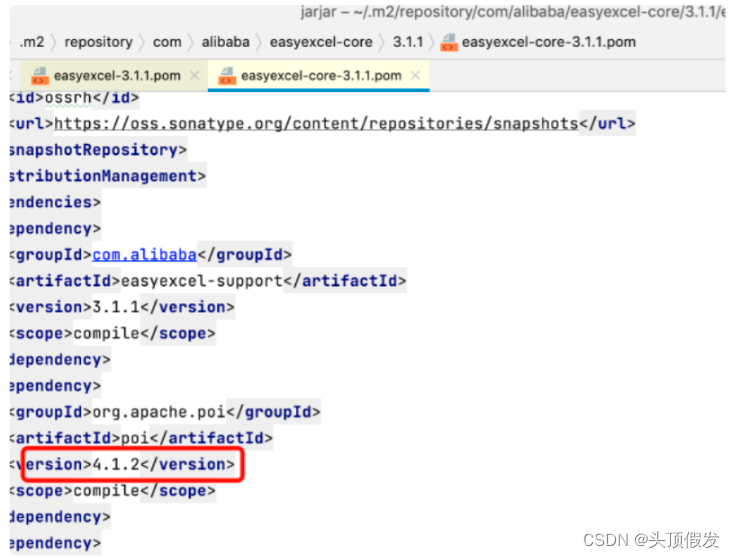Viewport: 735px width, 558px height.
Task: Open the easyexcel-core breadcrumb segment
Action: pos(321,42)
